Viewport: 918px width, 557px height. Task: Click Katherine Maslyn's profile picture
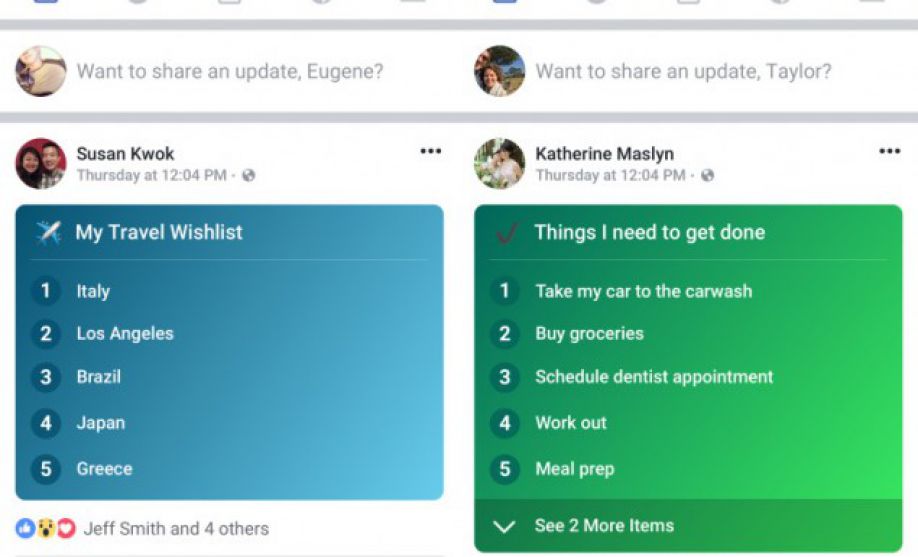click(499, 163)
